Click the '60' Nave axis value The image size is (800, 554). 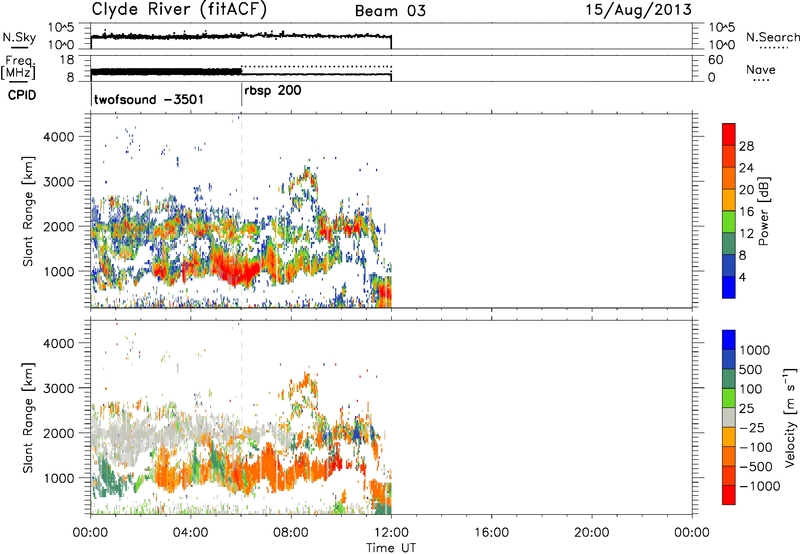715,60
